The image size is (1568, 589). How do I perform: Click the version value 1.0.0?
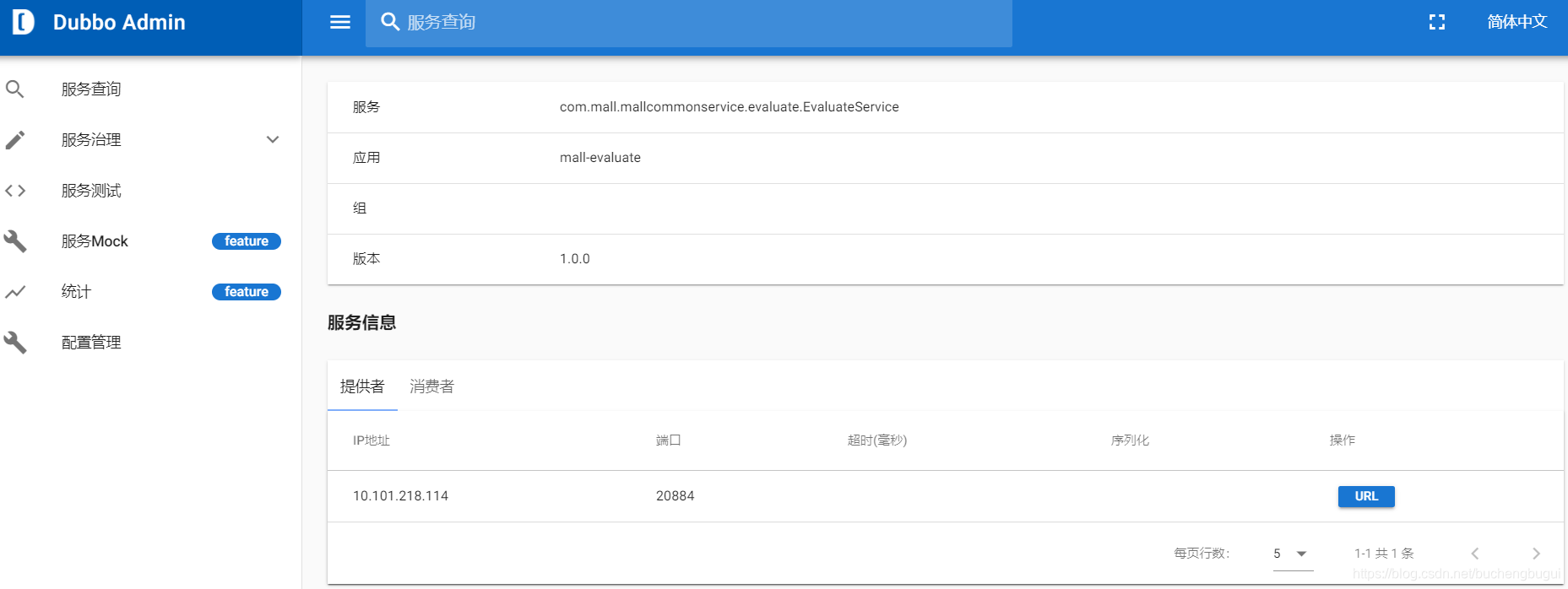575,259
